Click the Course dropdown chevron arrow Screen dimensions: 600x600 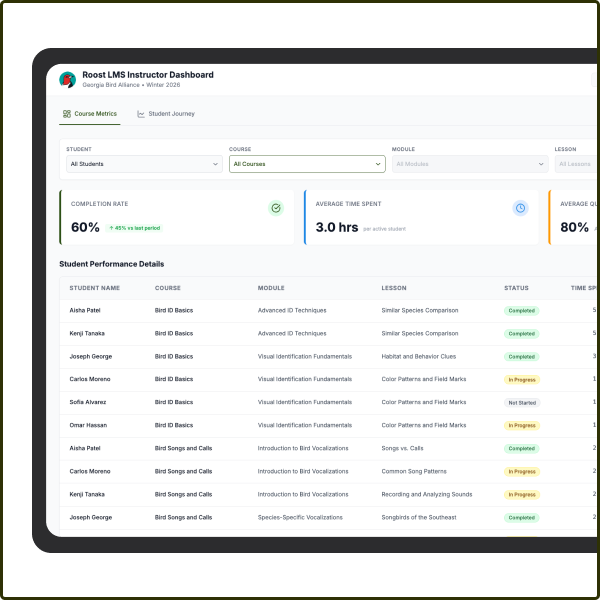click(378, 164)
